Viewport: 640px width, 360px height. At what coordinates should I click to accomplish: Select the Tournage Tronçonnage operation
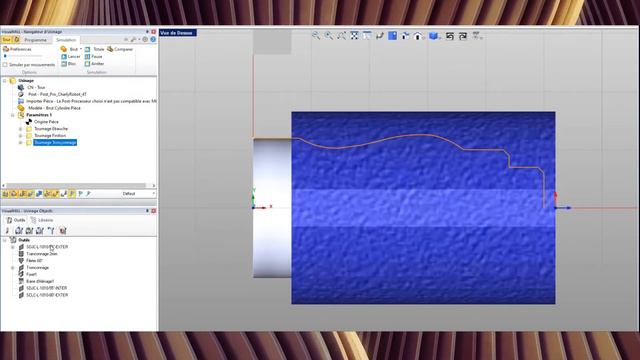point(55,142)
